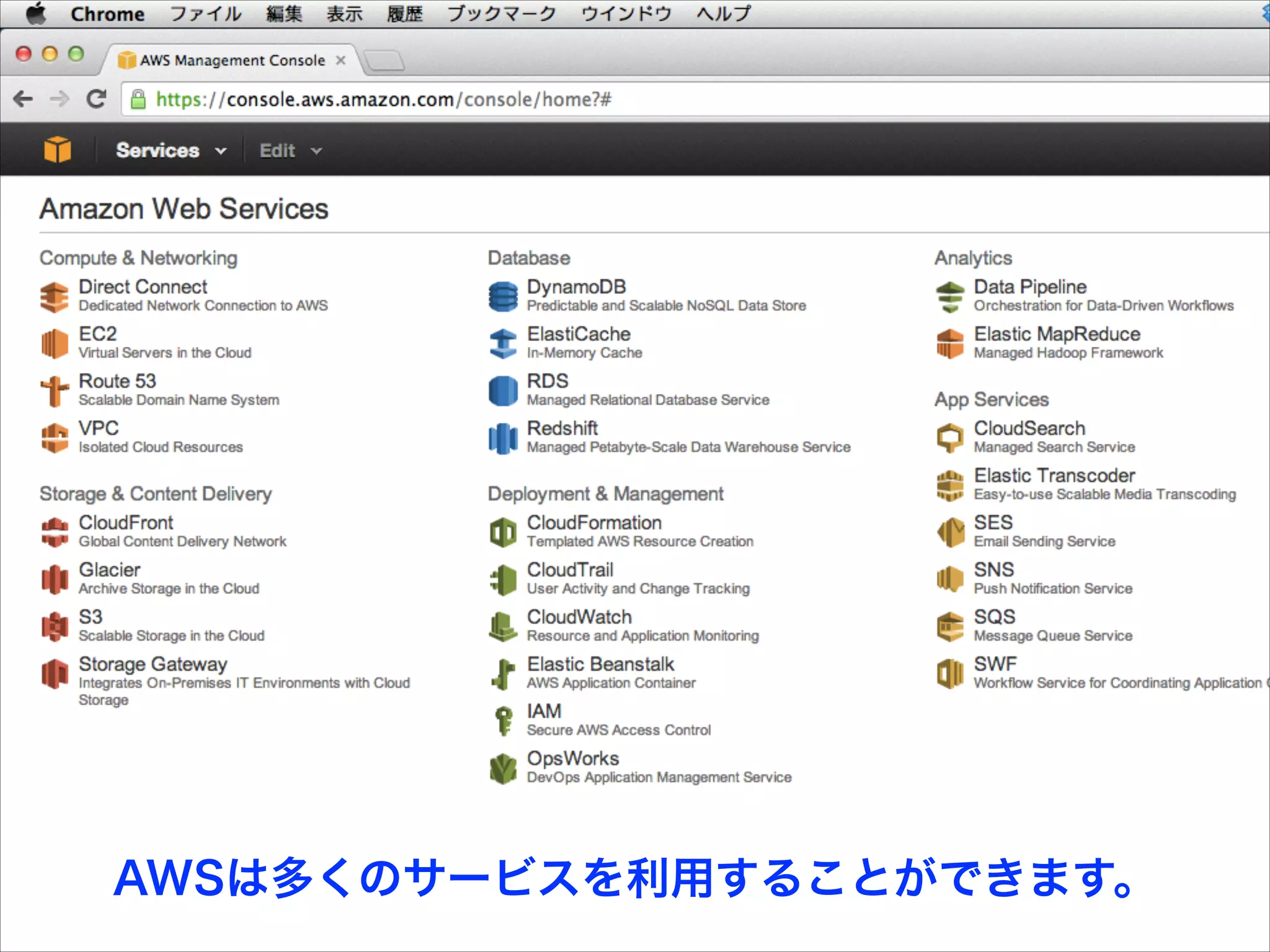
Task: Click the SQS queue icon
Action: click(x=950, y=627)
